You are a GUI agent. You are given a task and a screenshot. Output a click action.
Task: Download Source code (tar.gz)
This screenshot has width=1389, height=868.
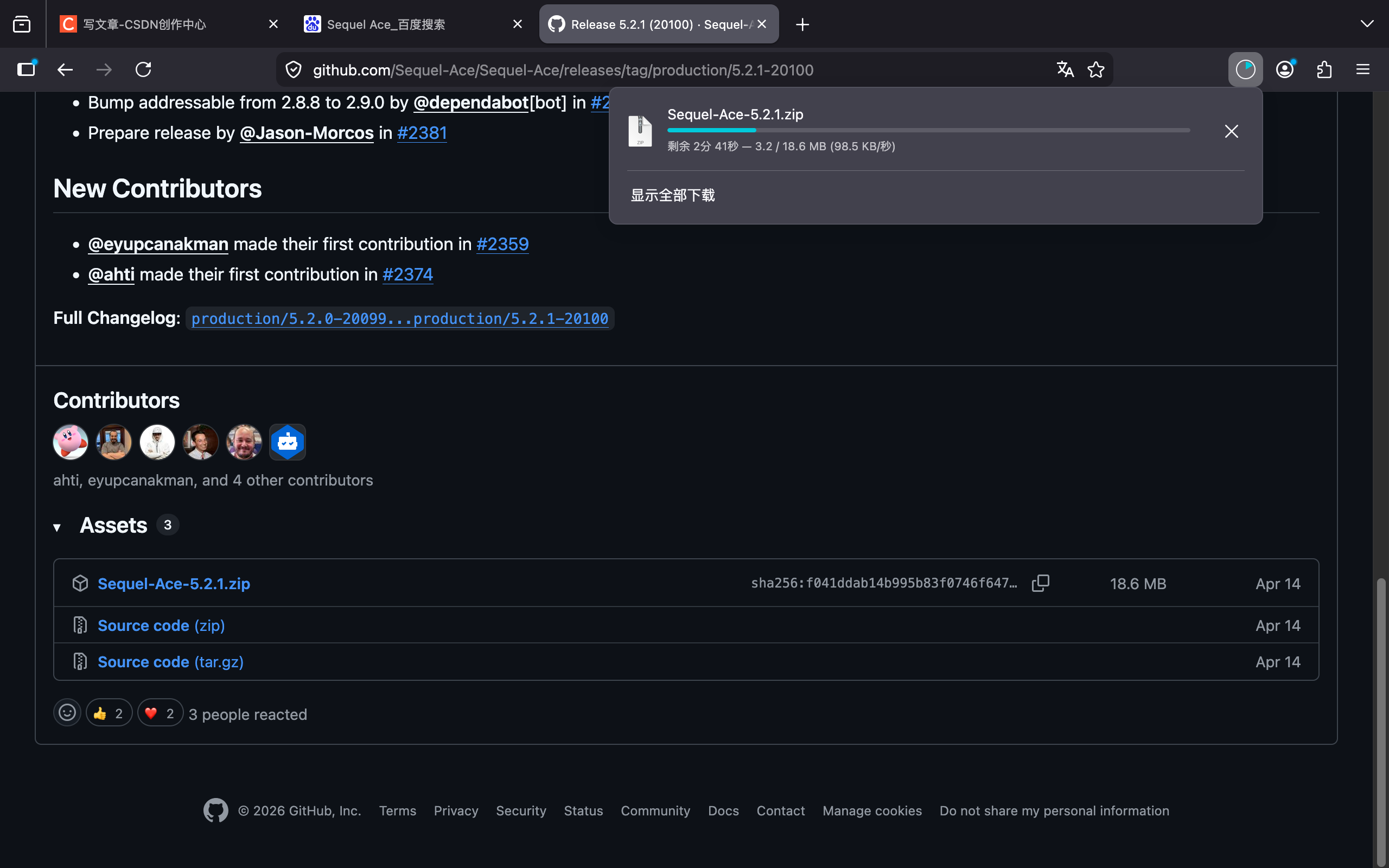click(x=170, y=662)
